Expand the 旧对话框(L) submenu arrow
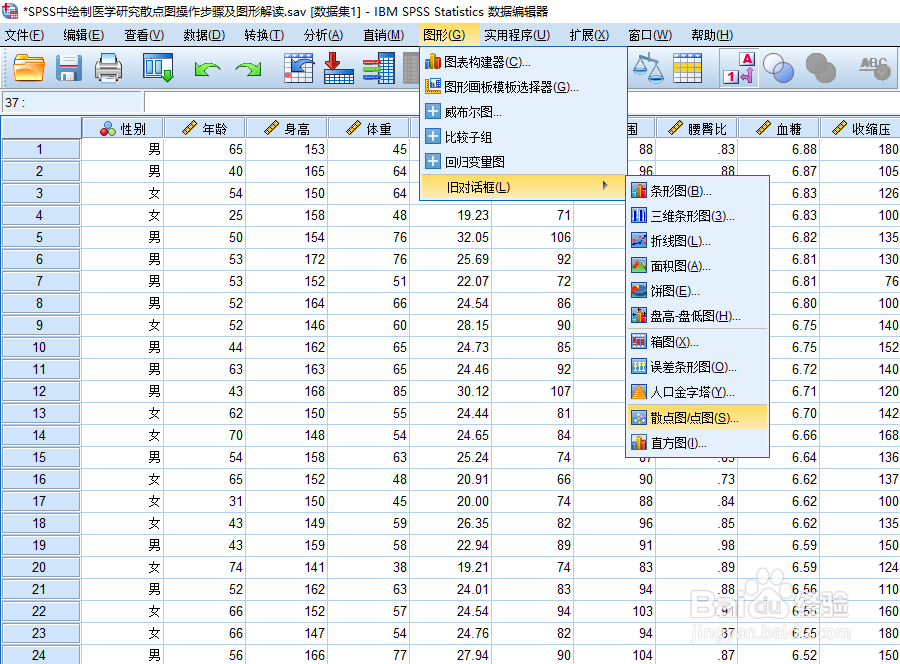 click(x=605, y=186)
